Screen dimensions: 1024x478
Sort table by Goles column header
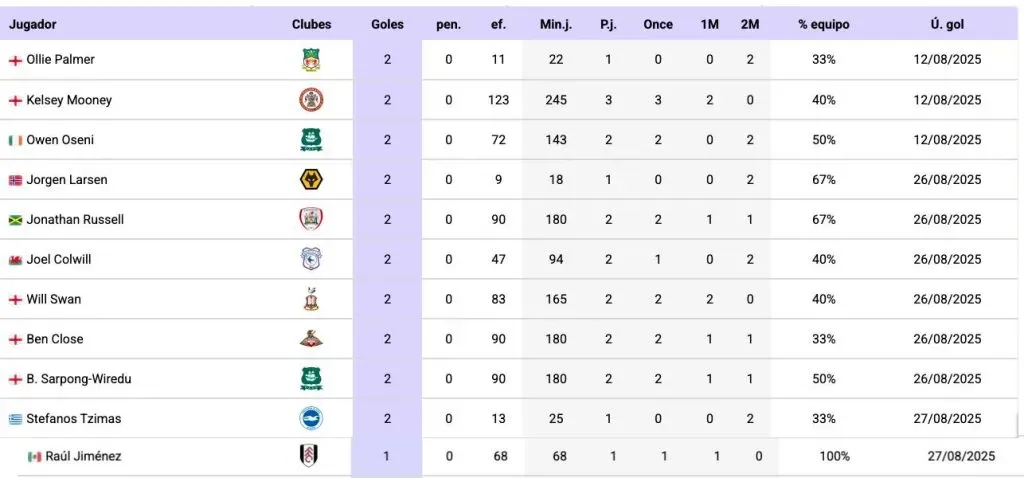[387, 24]
